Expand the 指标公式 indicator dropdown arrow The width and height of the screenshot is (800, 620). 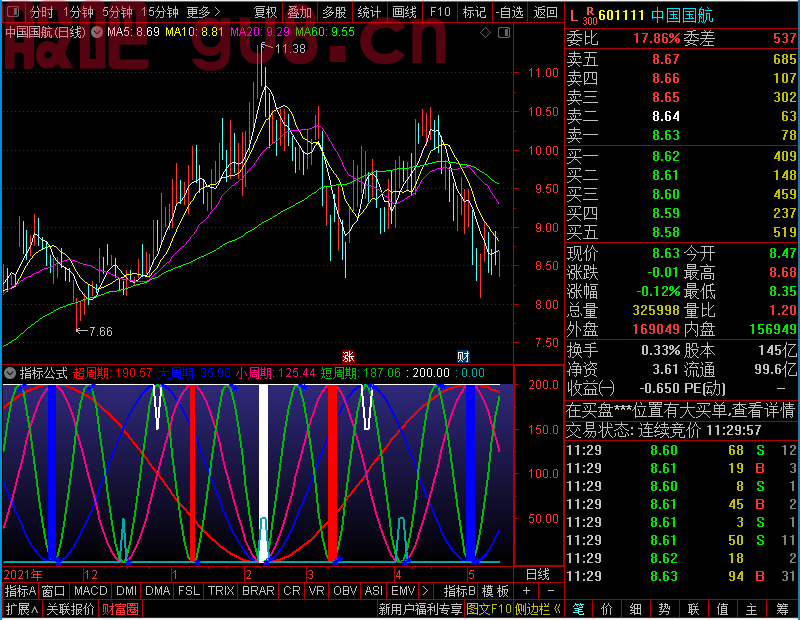coord(10,373)
